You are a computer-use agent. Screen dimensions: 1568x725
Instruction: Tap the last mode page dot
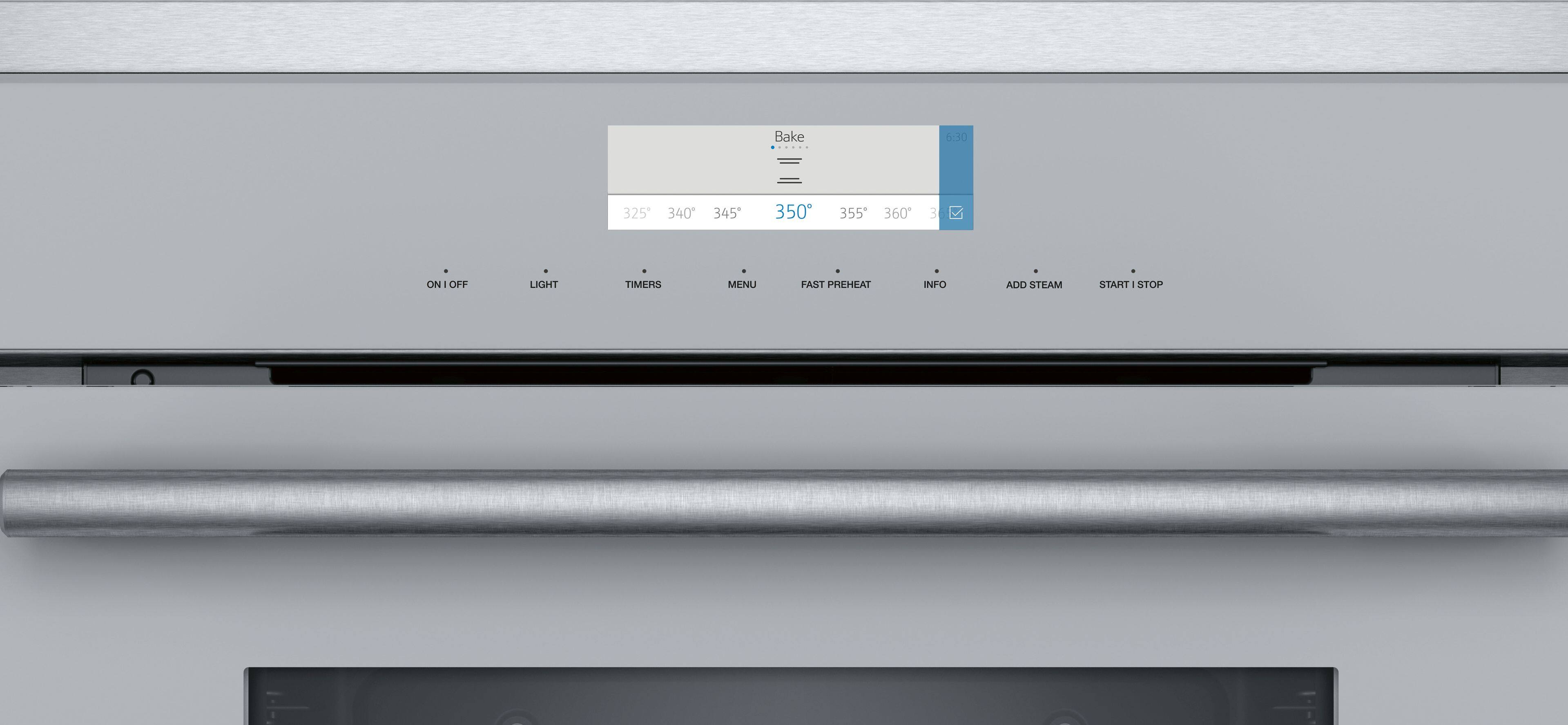(807, 148)
